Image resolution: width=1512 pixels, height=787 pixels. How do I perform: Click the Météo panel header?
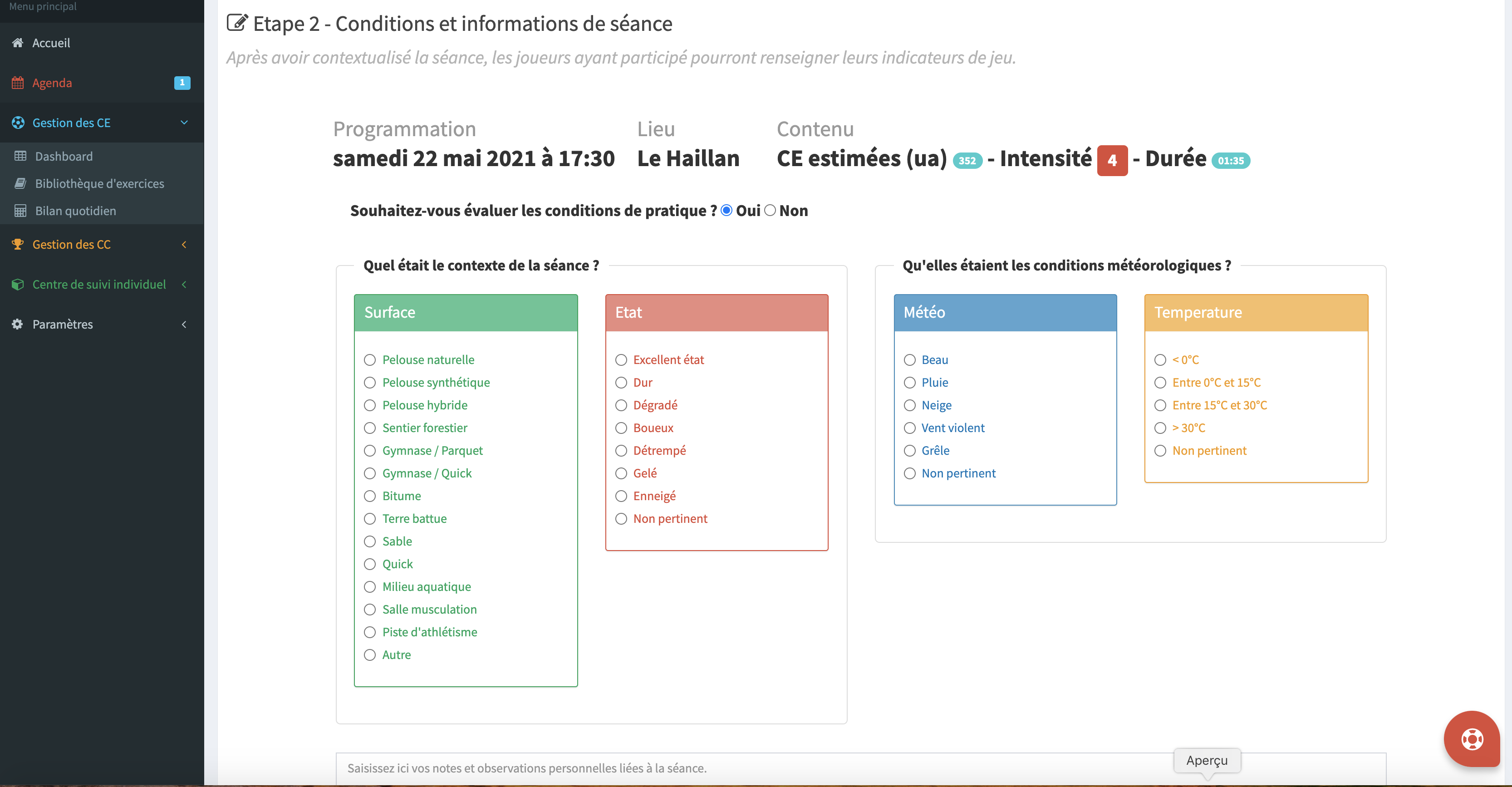click(1006, 313)
